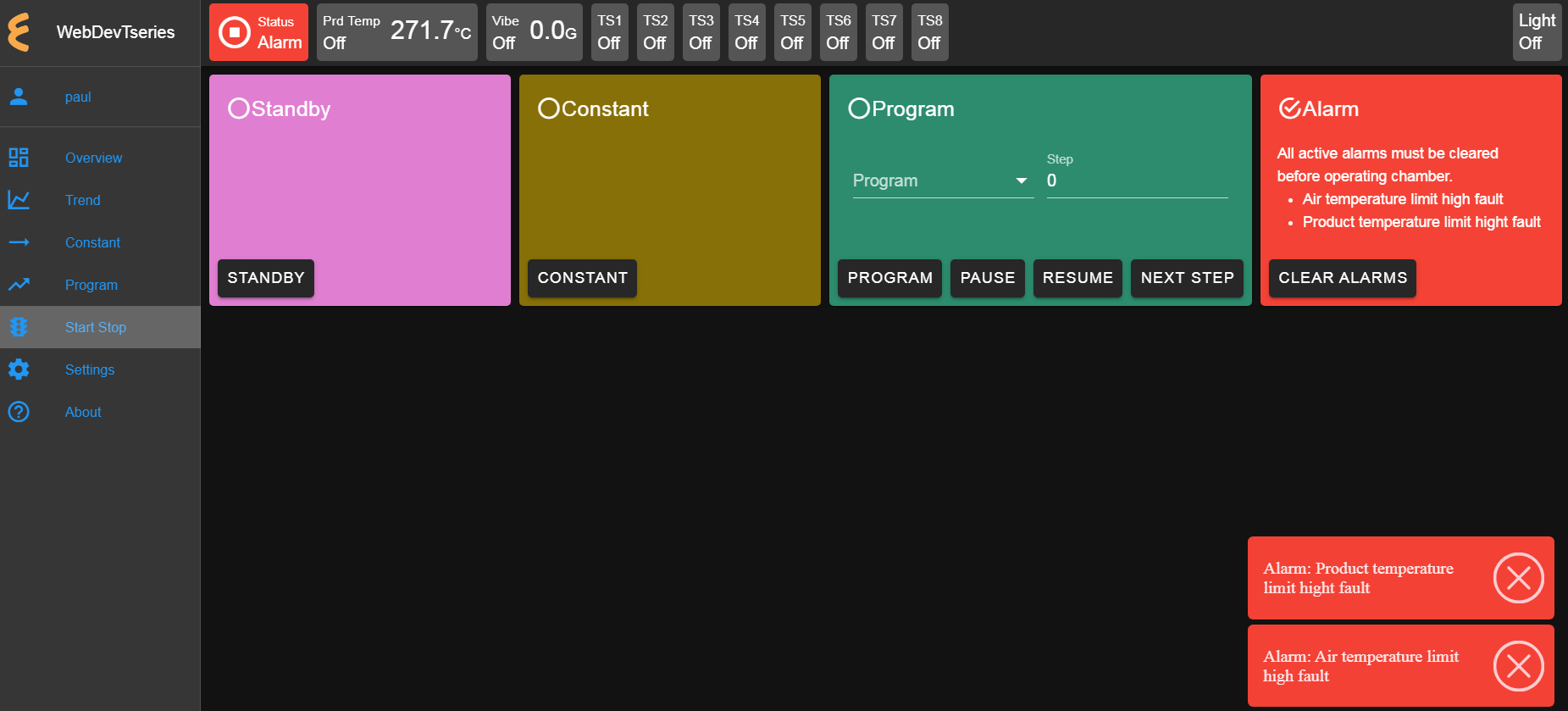Select the Constant radio circle

pos(549,108)
